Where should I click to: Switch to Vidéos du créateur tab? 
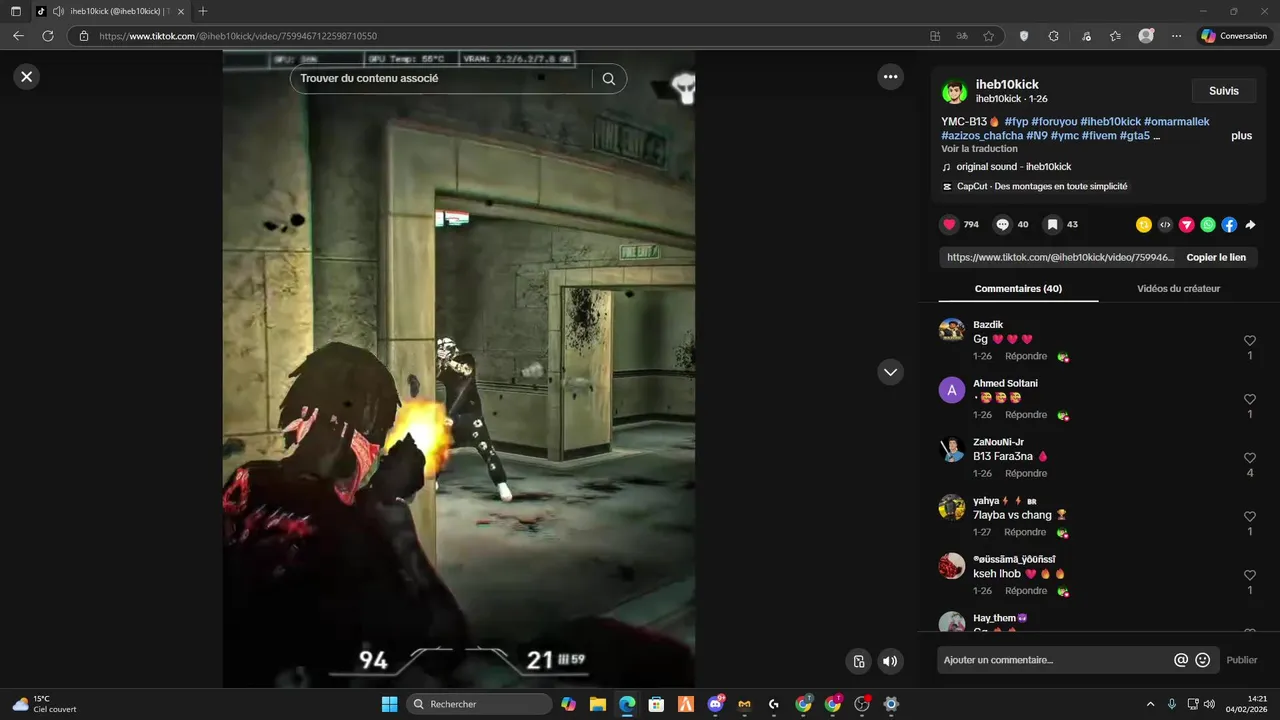[x=1178, y=289]
